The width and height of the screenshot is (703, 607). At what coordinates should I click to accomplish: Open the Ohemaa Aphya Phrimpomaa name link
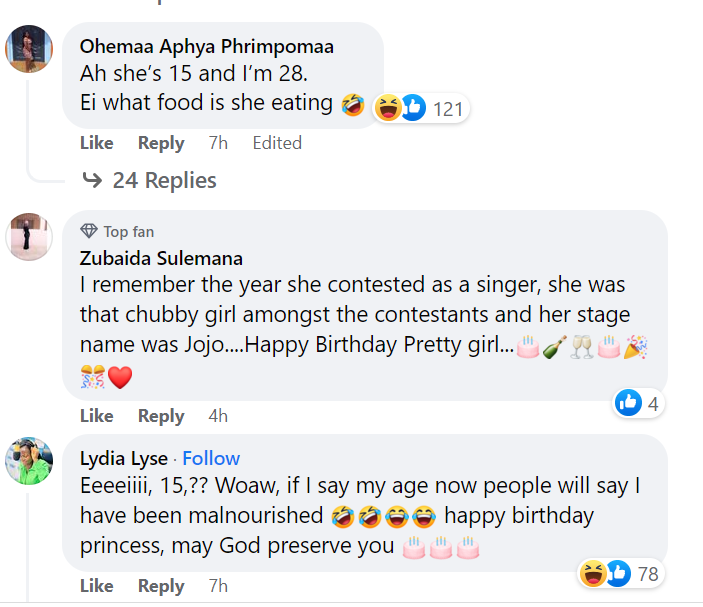click(206, 47)
